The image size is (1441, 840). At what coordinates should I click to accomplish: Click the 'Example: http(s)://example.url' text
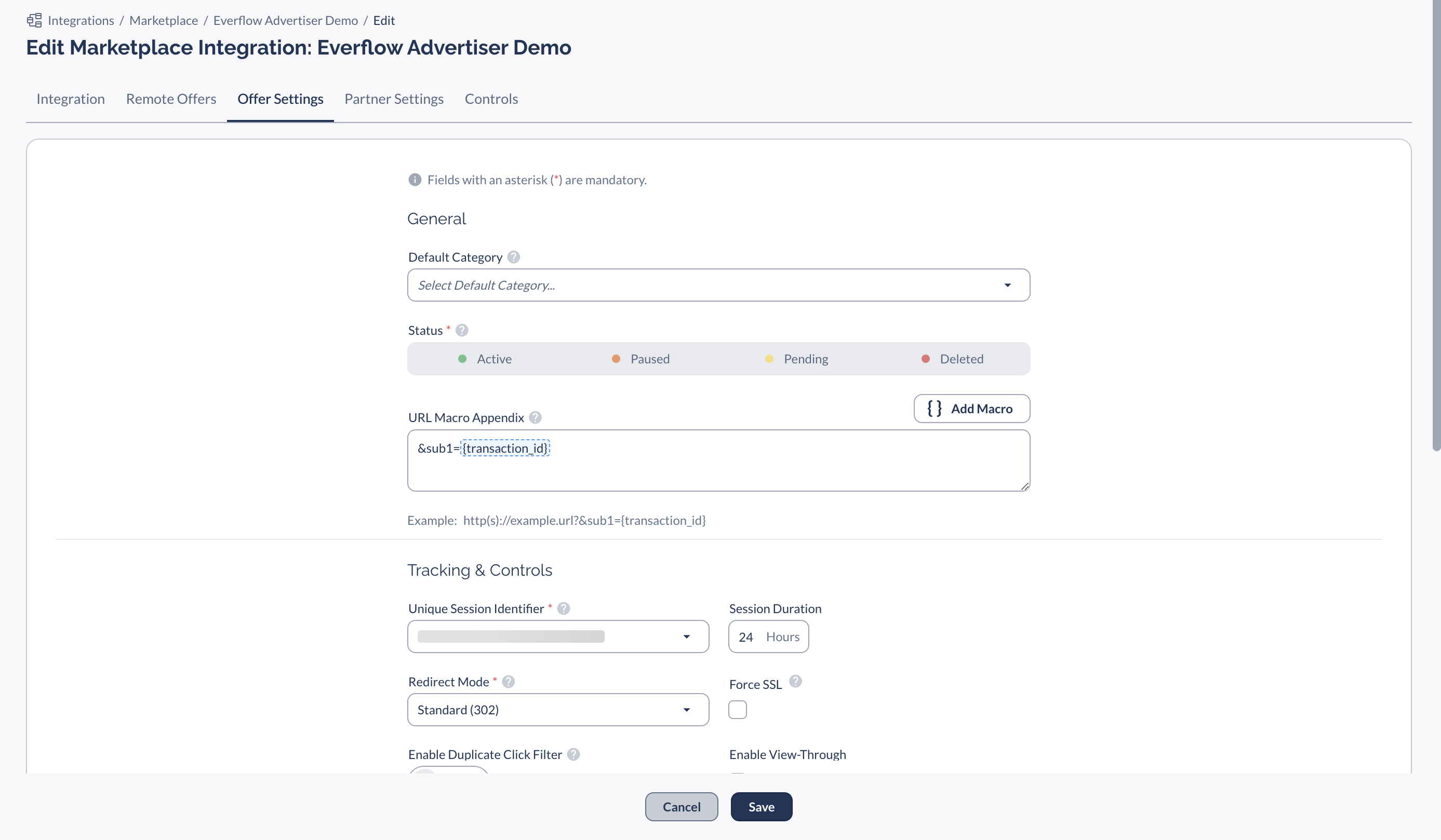pyautogui.click(x=556, y=521)
